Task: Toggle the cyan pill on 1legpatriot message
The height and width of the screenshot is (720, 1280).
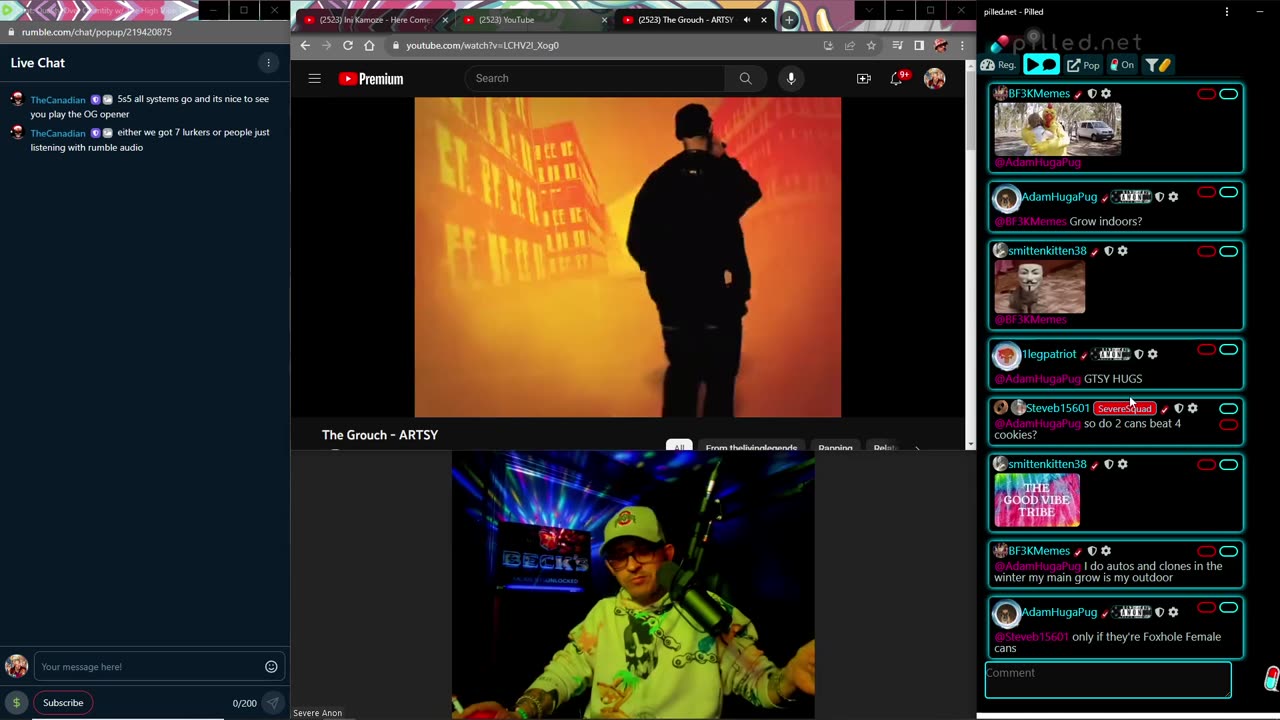Action: (1228, 350)
